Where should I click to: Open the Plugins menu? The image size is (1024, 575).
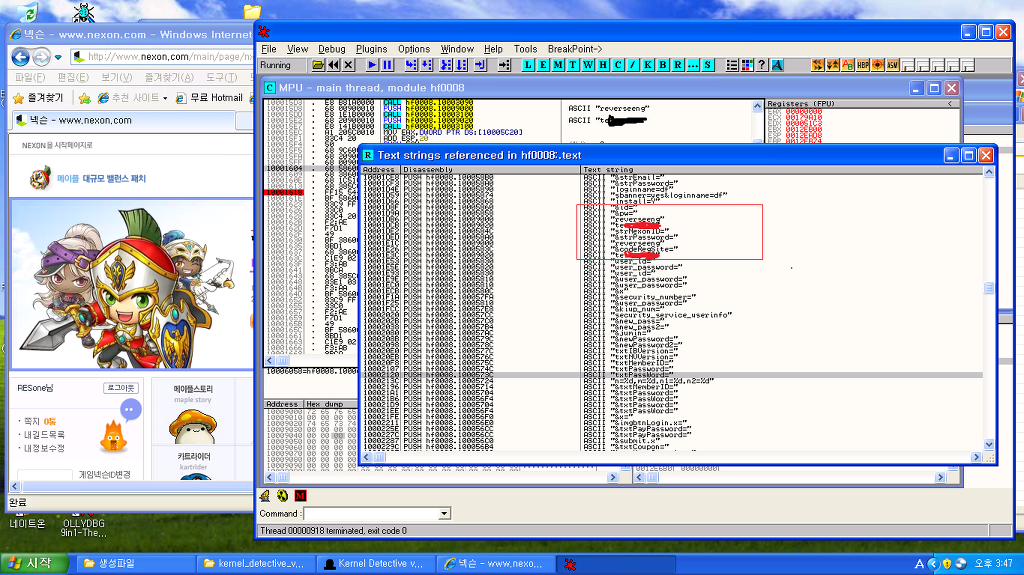tap(371, 49)
